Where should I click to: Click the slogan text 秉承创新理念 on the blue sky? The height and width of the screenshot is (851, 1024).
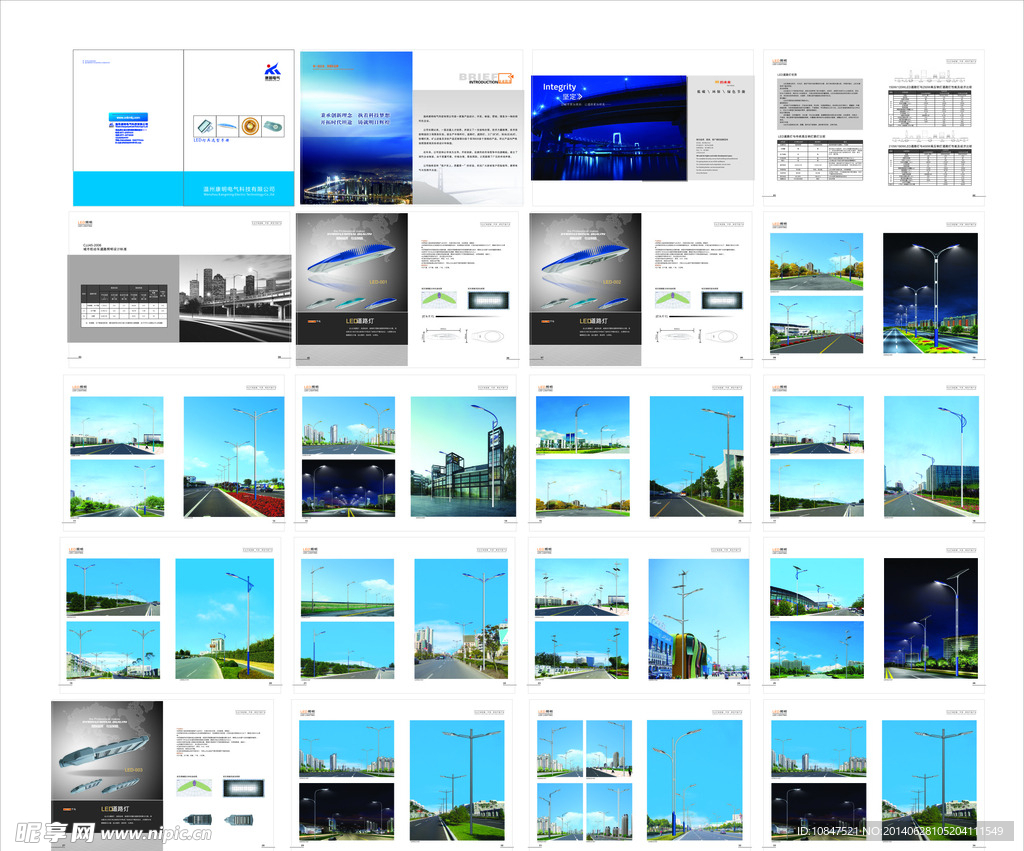[x=337, y=115]
